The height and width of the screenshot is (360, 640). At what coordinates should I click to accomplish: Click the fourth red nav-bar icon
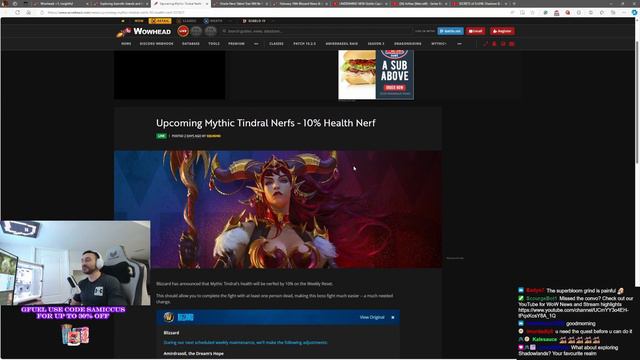pyautogui.click(x=511, y=44)
